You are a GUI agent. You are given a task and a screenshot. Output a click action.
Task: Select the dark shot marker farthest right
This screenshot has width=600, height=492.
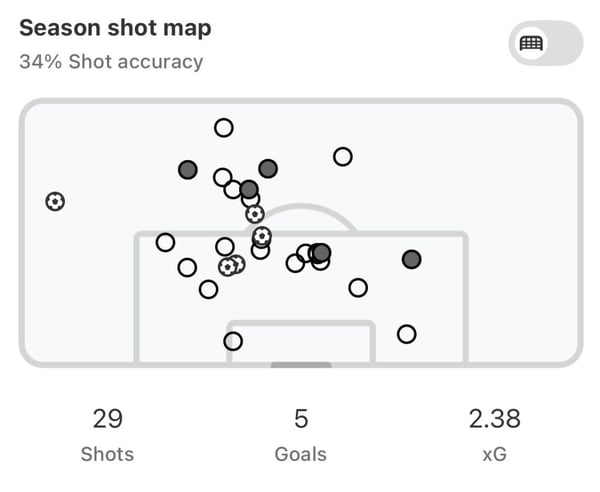pos(411,260)
